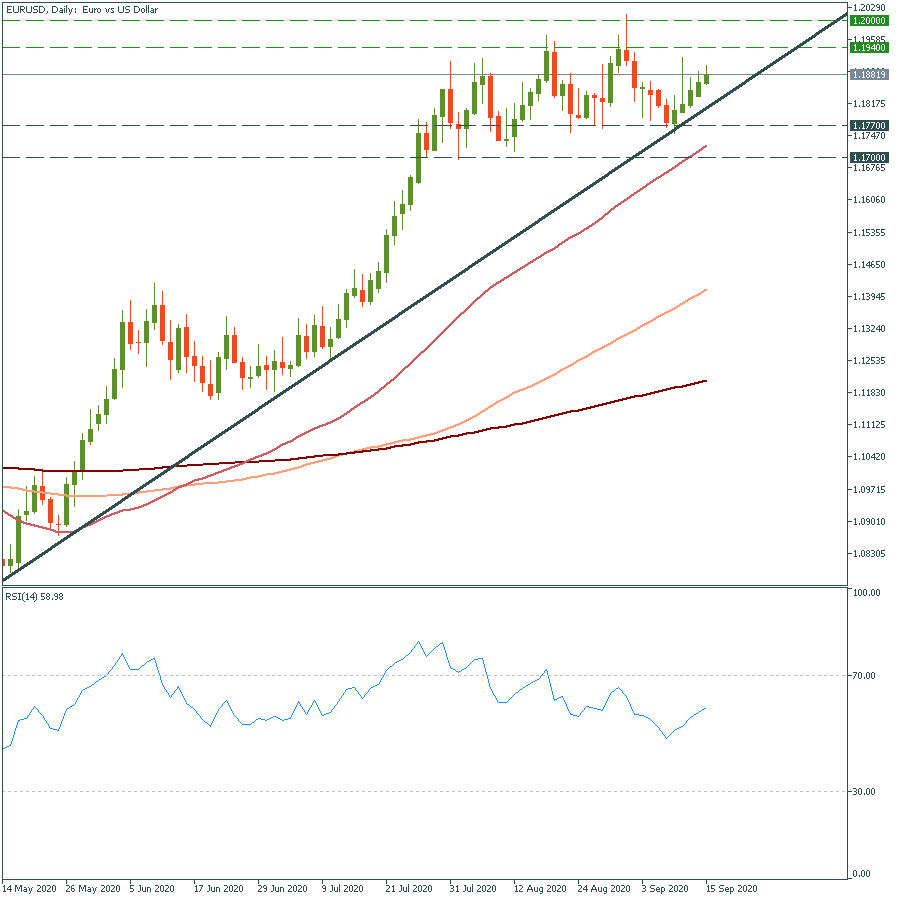Click the 15 Sep 2020 date label

click(731, 888)
